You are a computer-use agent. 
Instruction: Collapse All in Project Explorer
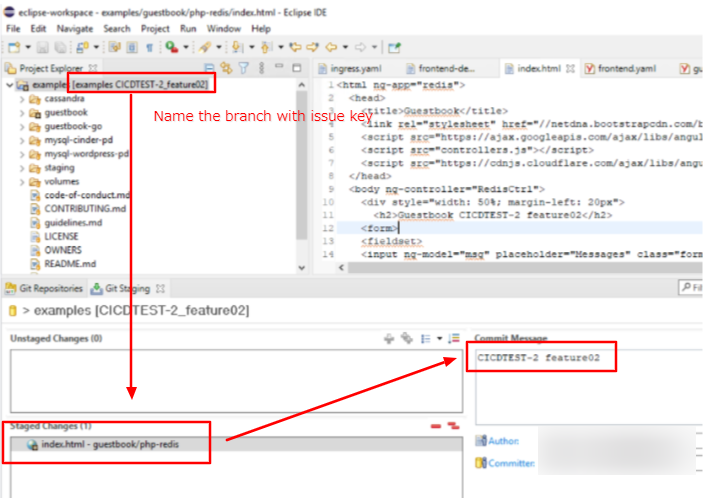(x=209, y=68)
